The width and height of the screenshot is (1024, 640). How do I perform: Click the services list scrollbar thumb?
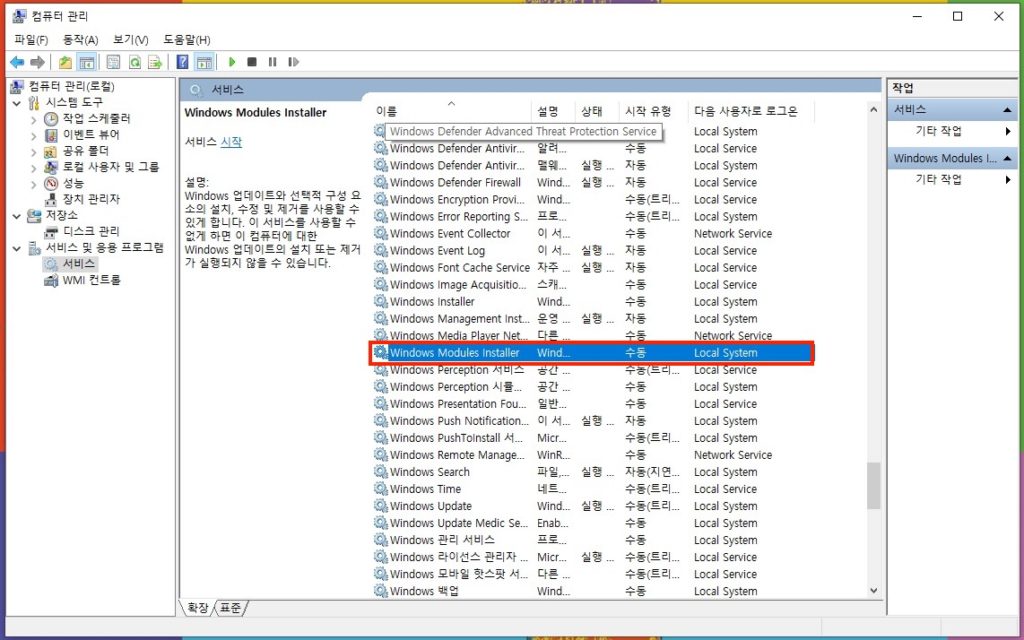pyautogui.click(x=874, y=486)
